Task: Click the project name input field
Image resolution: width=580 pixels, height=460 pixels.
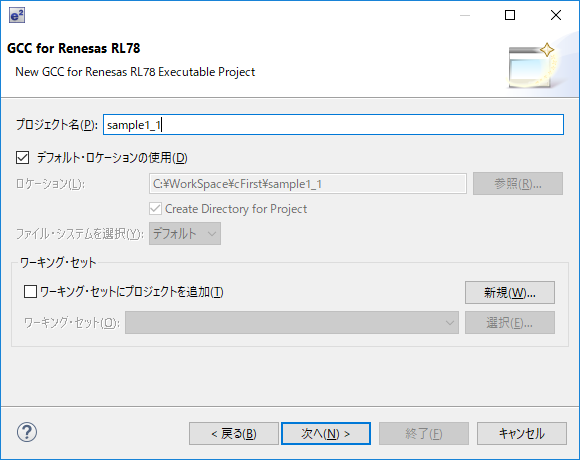Action: point(333,125)
